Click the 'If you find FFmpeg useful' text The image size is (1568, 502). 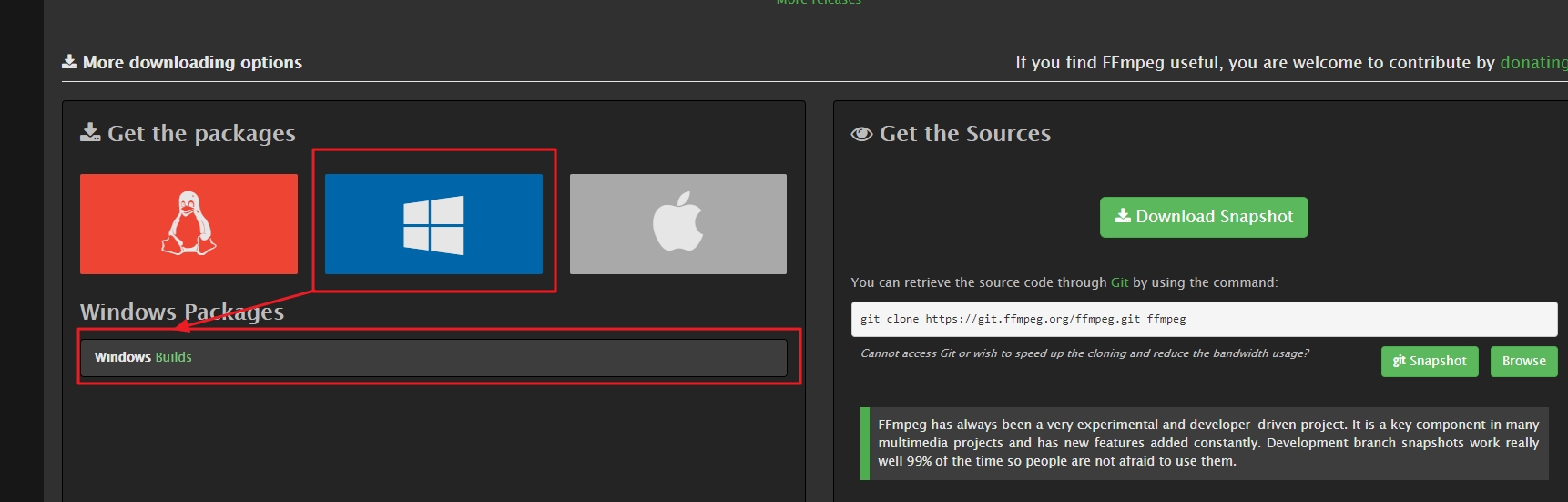coord(1254,62)
